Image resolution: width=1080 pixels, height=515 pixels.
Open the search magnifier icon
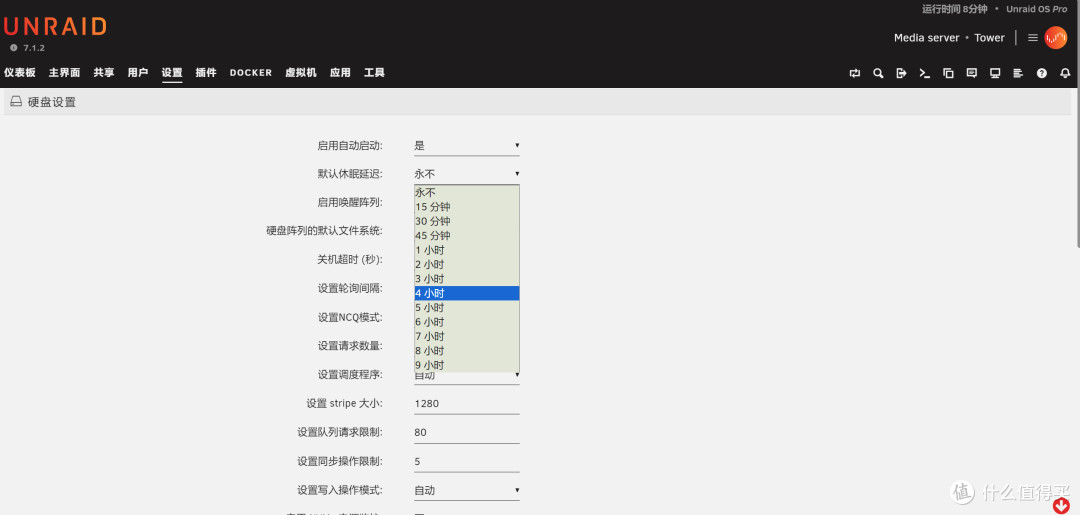coord(878,73)
